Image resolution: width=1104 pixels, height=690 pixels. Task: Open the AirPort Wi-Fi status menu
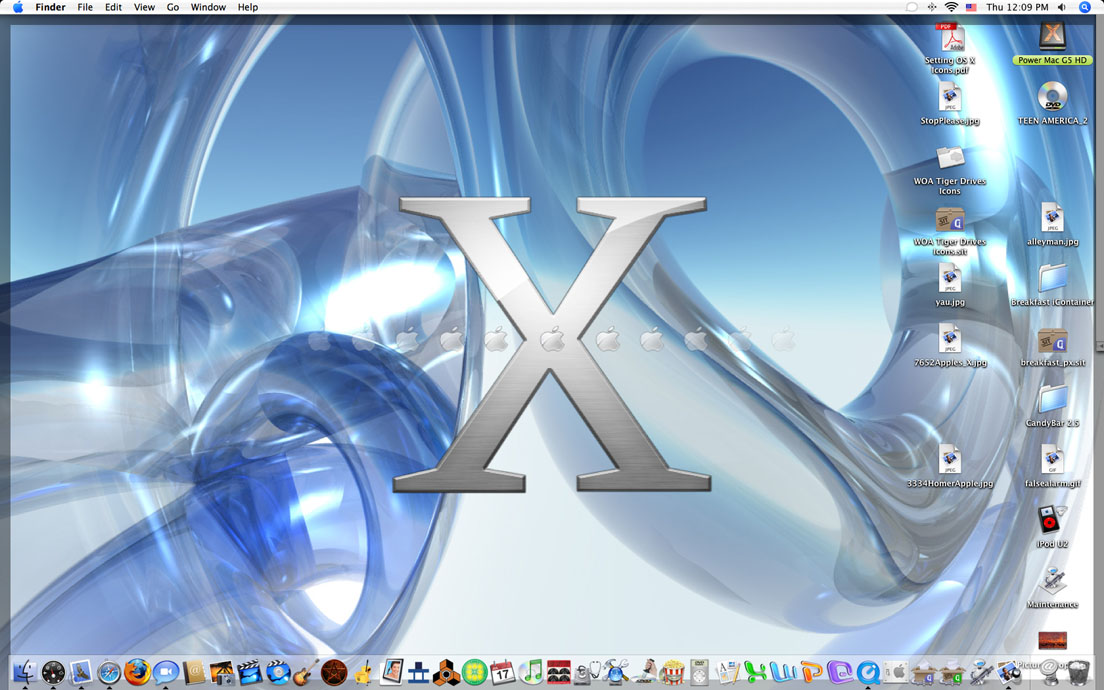point(951,7)
